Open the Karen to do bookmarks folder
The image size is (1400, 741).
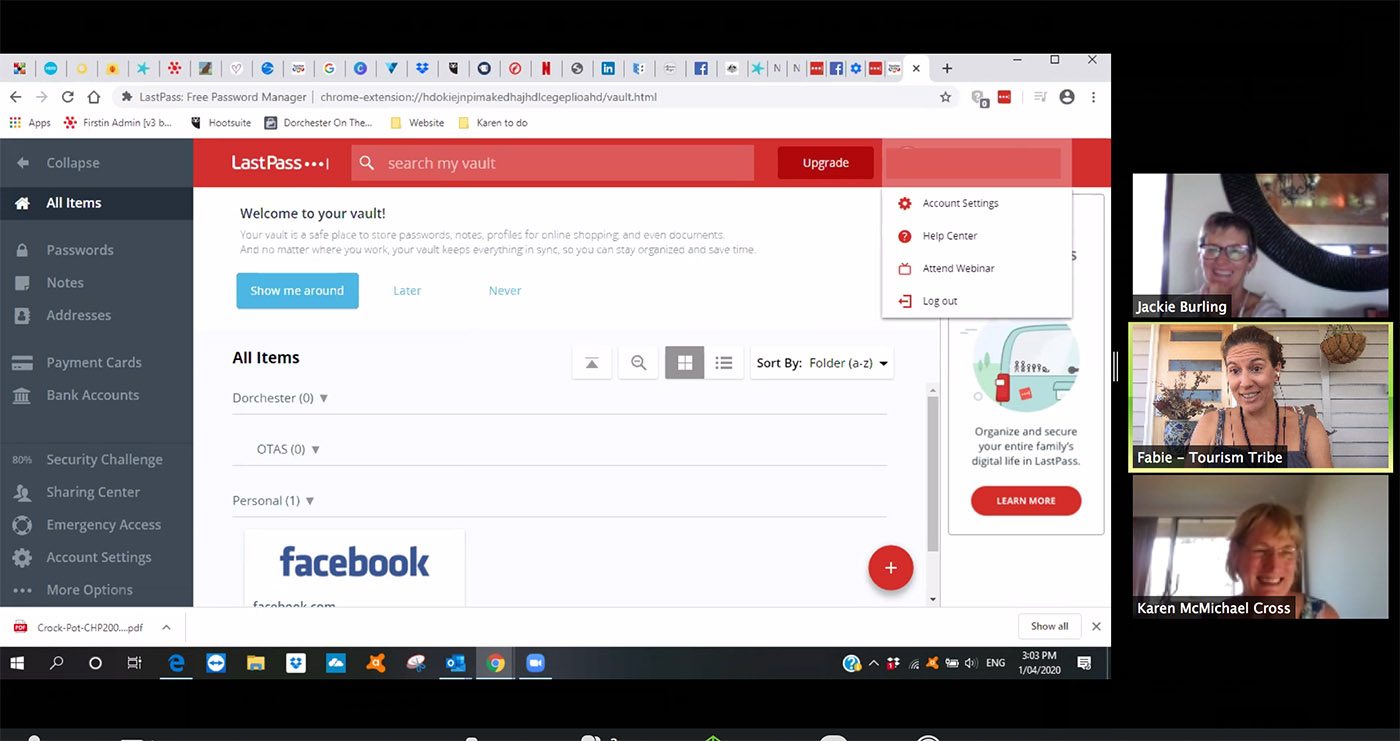492,123
